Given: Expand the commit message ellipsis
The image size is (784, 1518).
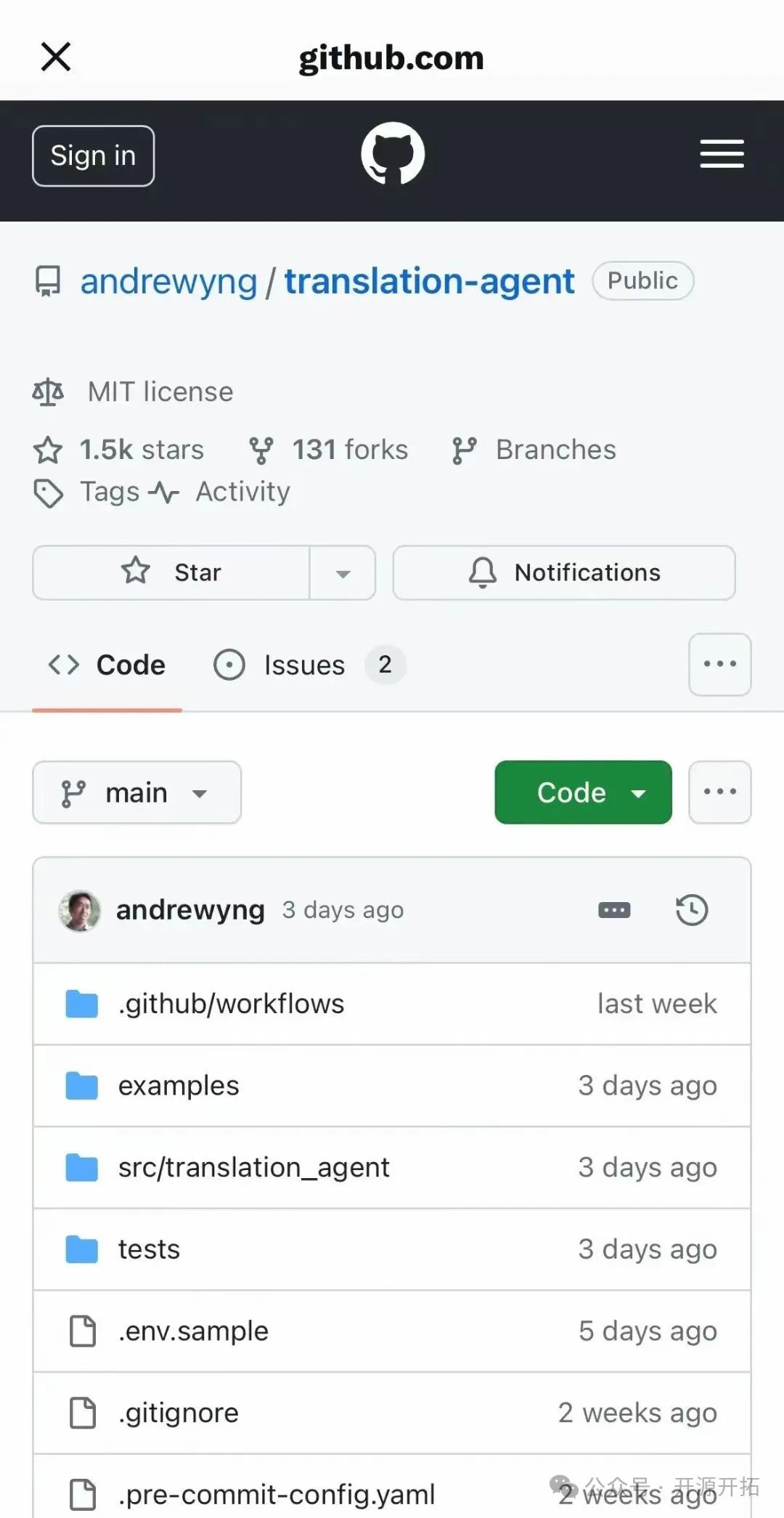Looking at the screenshot, I should [x=614, y=910].
